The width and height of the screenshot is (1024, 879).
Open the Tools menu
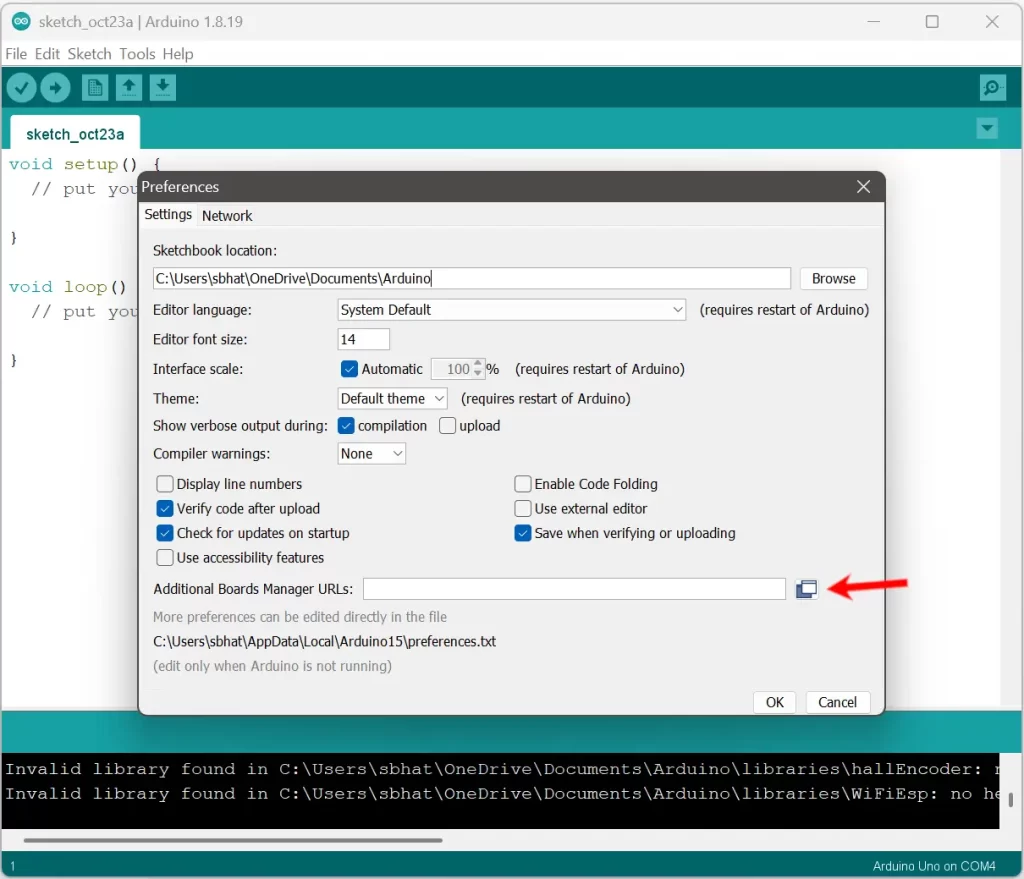(x=137, y=54)
